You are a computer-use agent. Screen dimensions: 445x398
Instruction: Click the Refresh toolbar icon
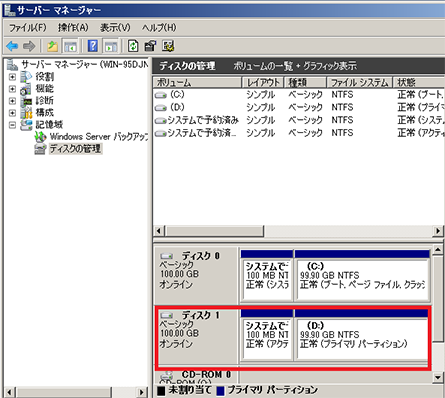pos(133,46)
